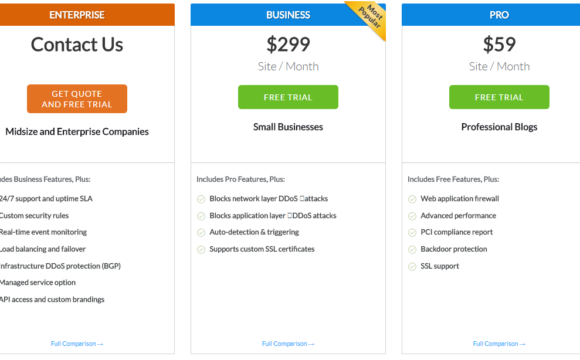Click checkmark beside Blocks application layer DDoS attacks
This screenshot has height=360, width=580.
point(201,216)
